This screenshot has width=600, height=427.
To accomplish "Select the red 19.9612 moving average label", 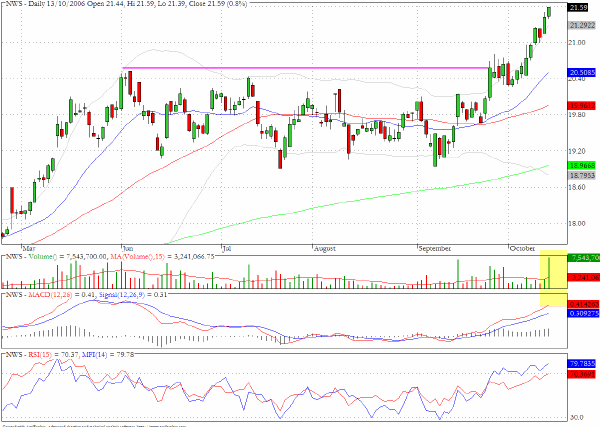I will coord(582,105).
